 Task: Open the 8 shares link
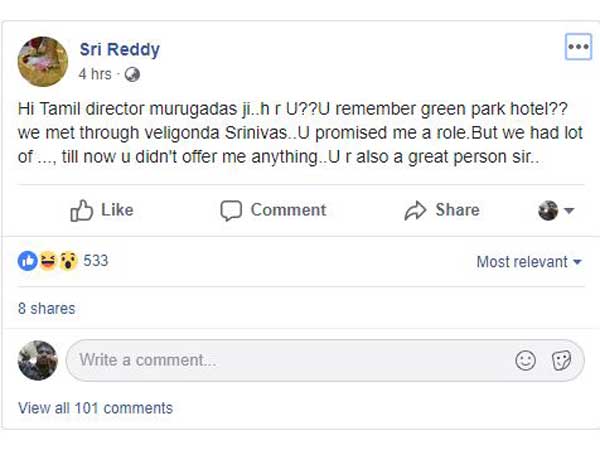[x=46, y=308]
